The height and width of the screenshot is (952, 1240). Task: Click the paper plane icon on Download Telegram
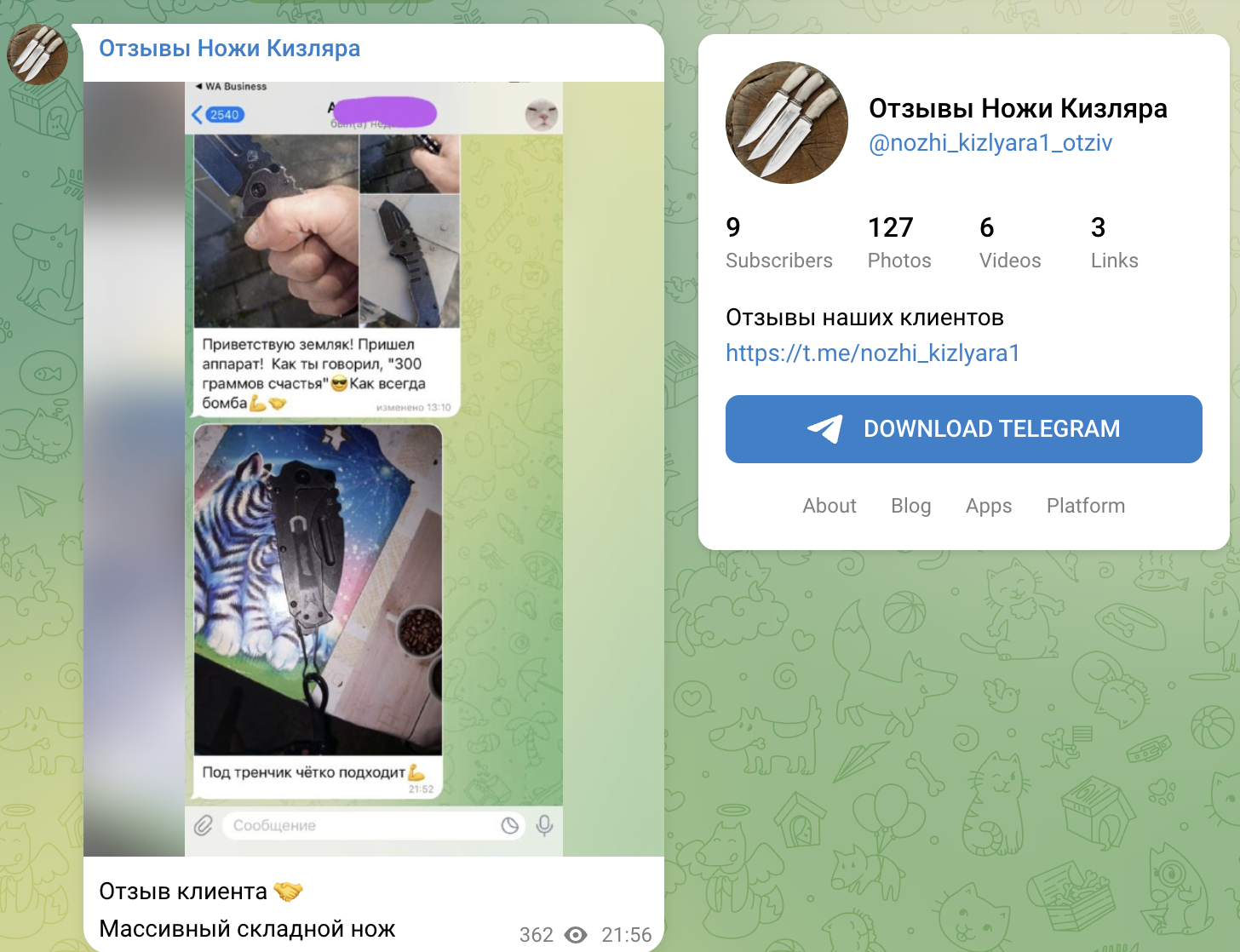(824, 428)
